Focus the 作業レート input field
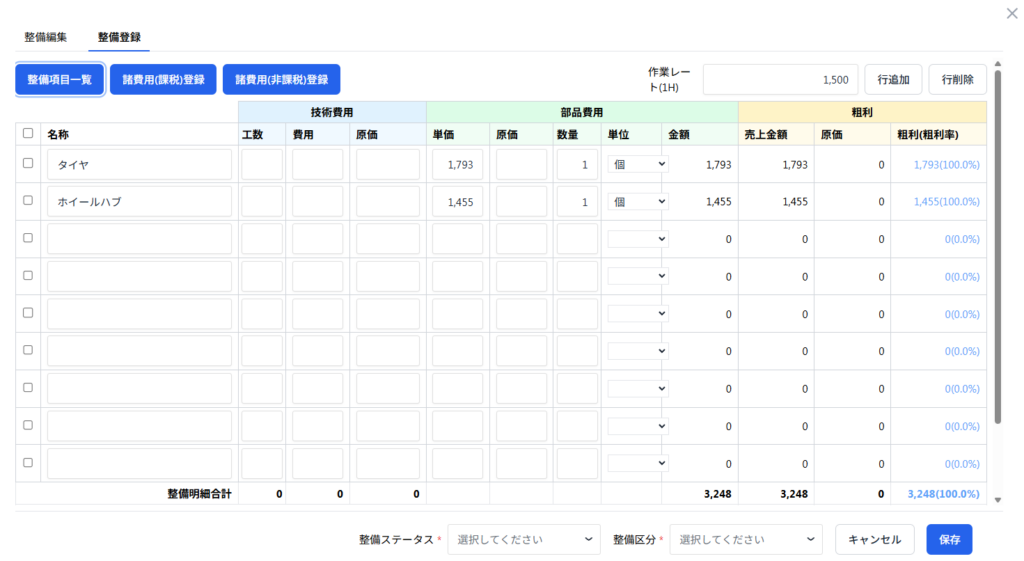Viewport: 1024px width, 561px height. (780, 79)
